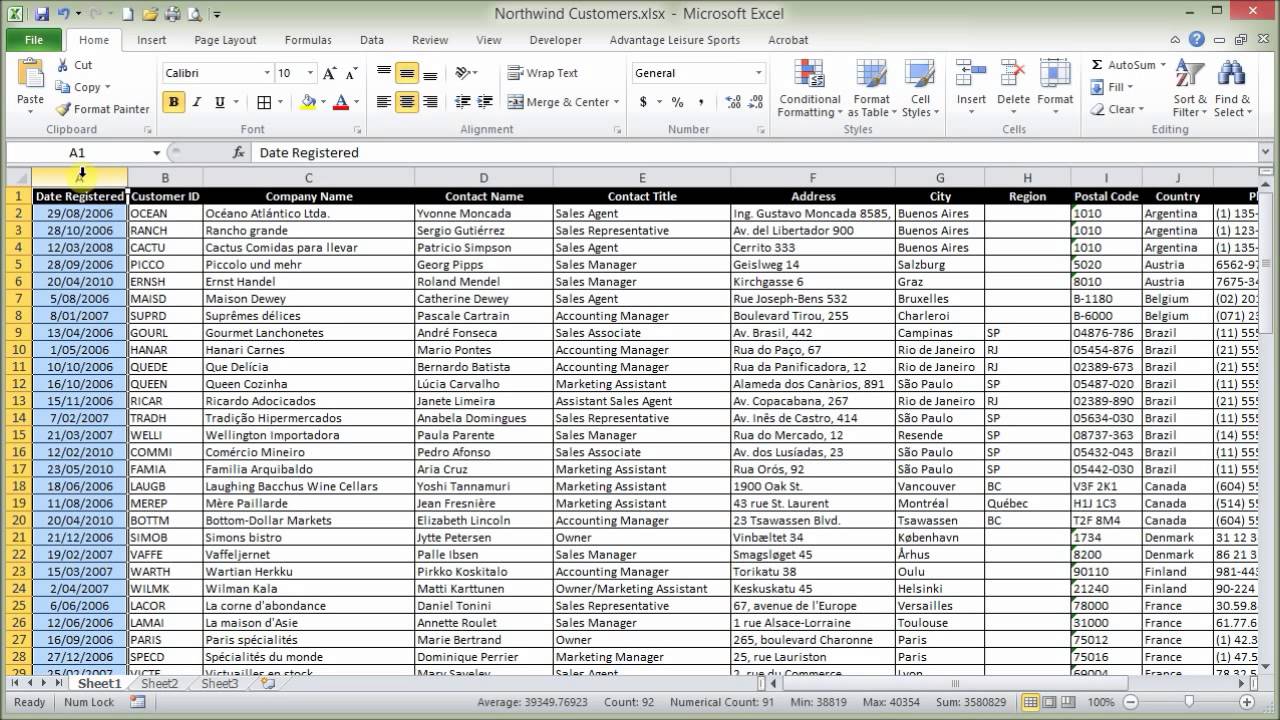Apply the red Font Color
1280x720 pixels.
coord(342,102)
